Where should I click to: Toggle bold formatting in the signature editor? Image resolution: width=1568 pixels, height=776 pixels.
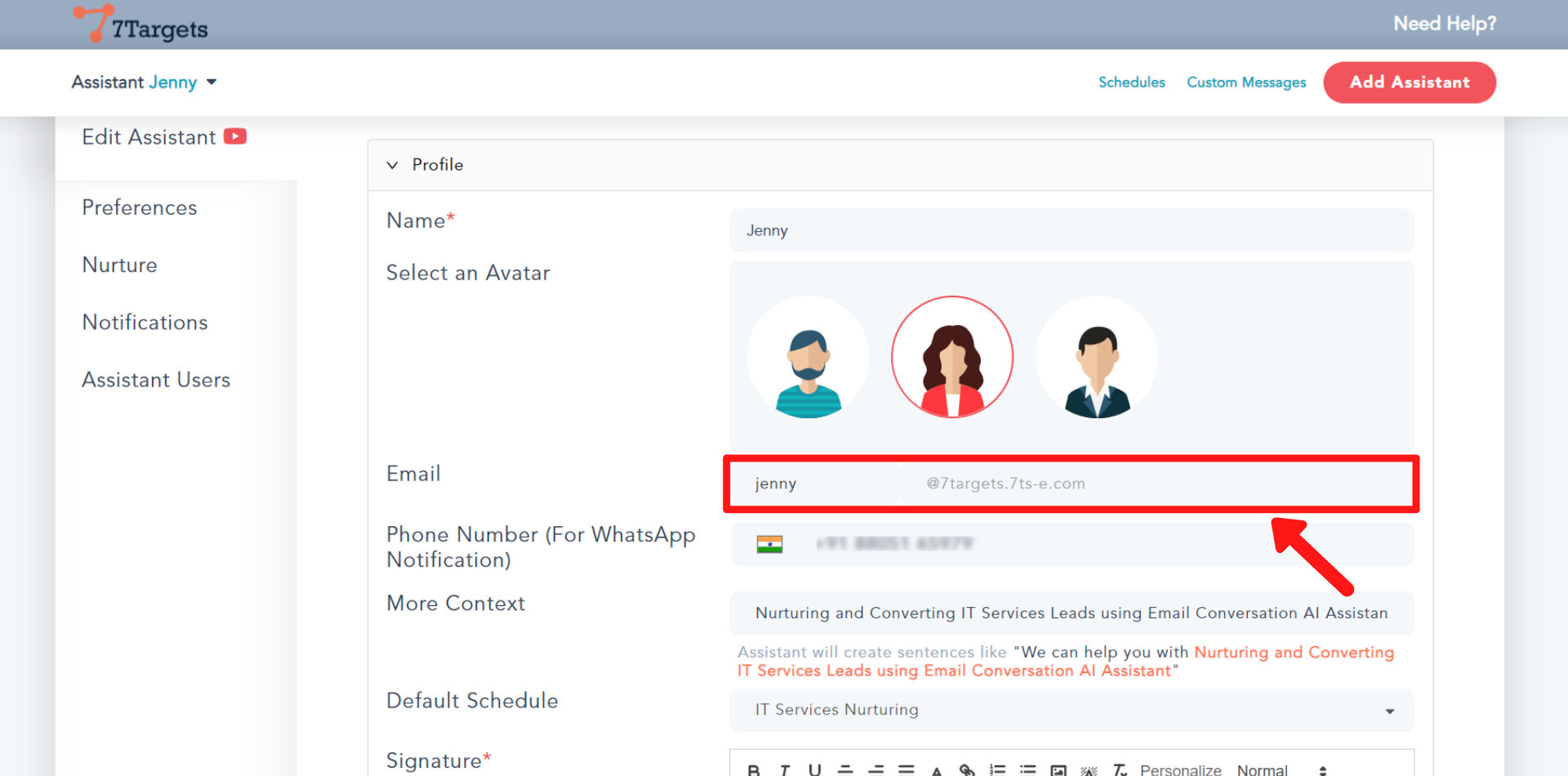click(754, 769)
